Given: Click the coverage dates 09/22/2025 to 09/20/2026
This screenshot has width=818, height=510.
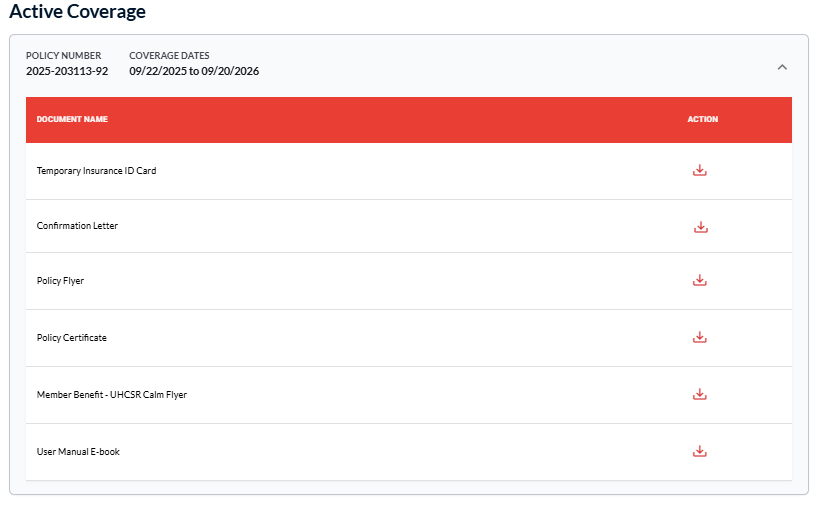Looking at the screenshot, I should [x=194, y=71].
